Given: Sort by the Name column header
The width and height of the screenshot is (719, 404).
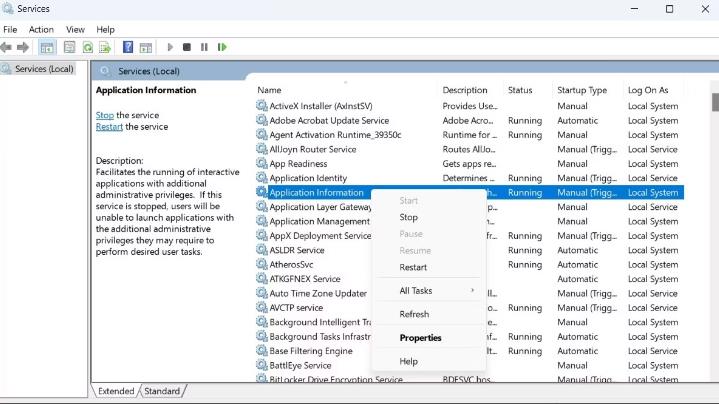Looking at the screenshot, I should pyautogui.click(x=269, y=90).
